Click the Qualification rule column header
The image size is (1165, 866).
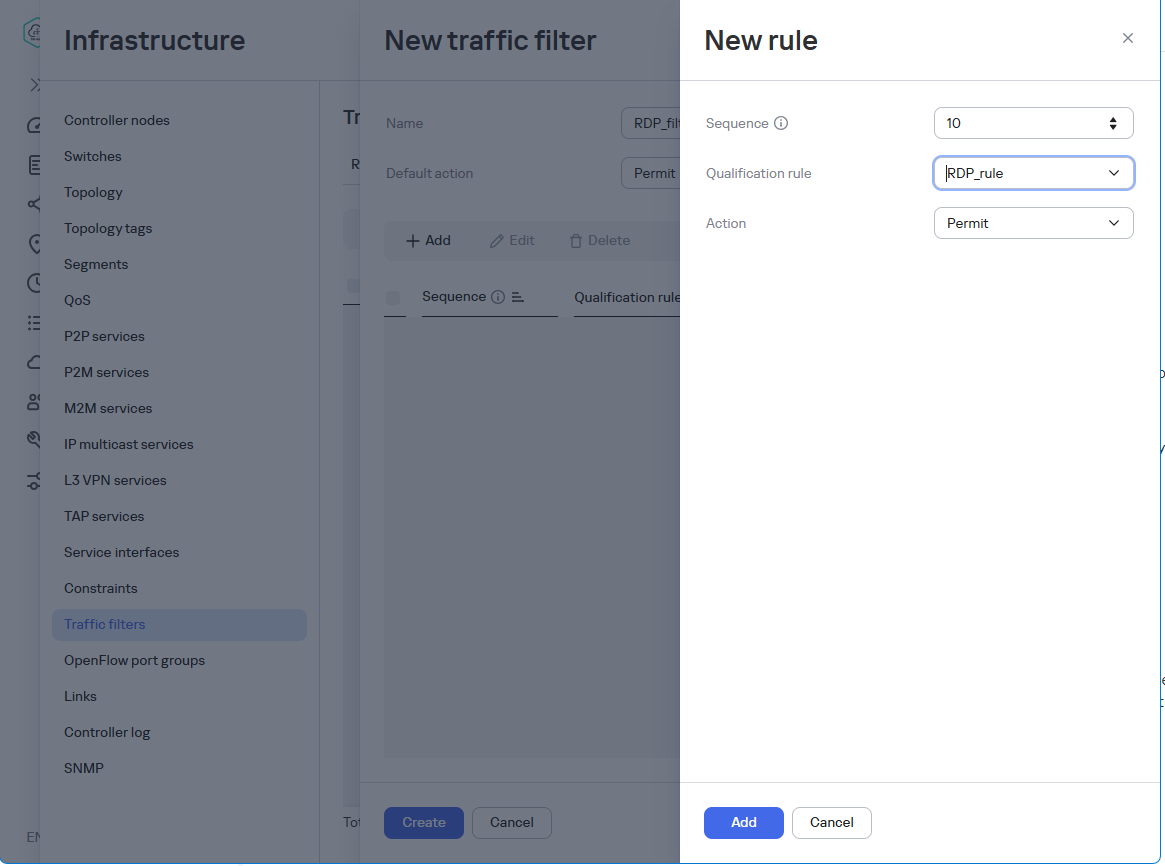626,297
